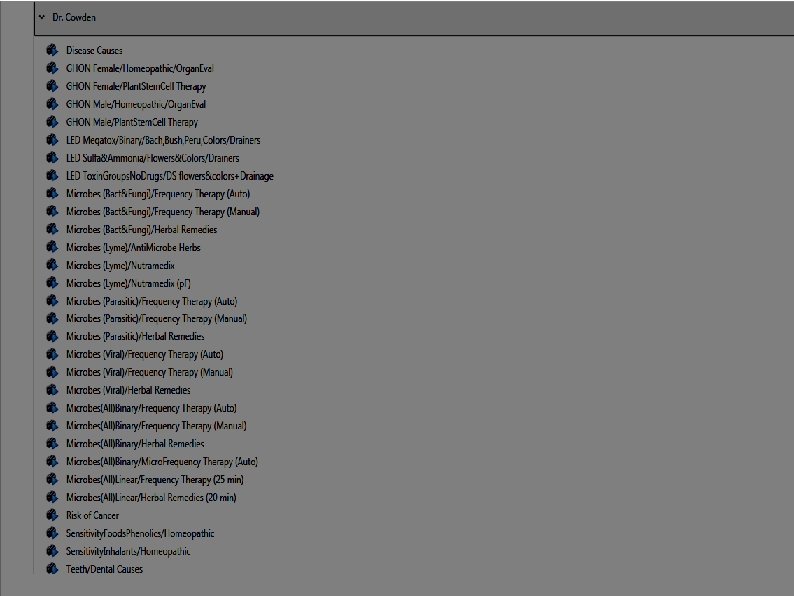Viewport: 794px width, 596px height.
Task: Select the Dr. Cowden header label
Action: [x=74, y=17]
